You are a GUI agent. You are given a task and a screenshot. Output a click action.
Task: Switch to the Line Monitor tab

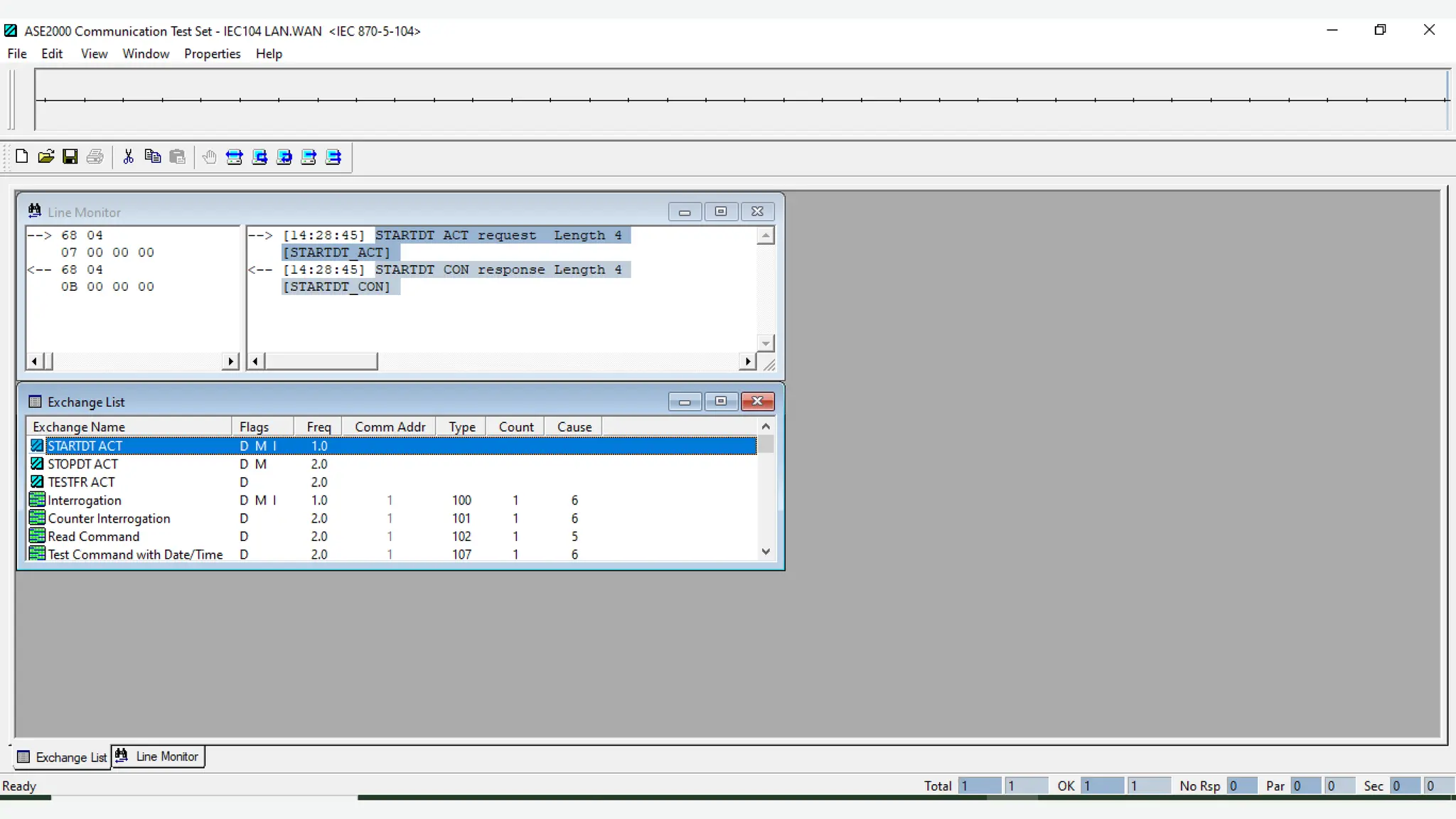[159, 756]
